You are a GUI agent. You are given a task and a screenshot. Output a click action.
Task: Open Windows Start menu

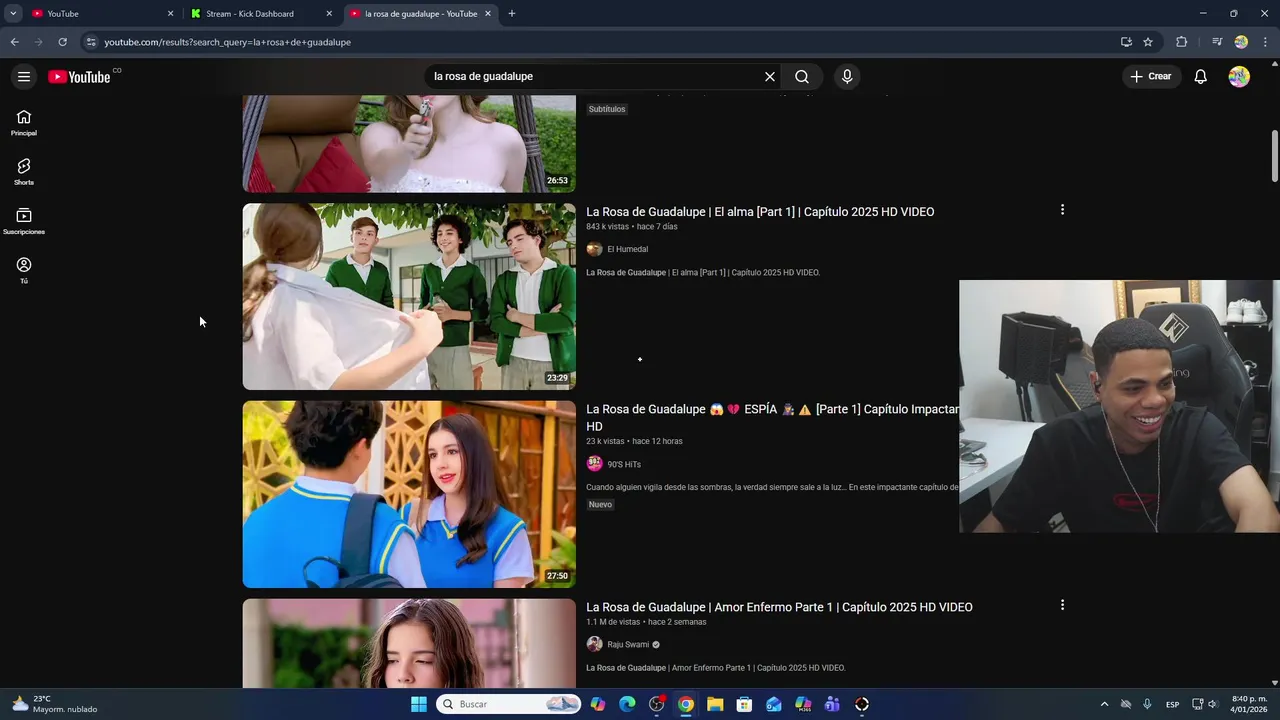[418, 704]
